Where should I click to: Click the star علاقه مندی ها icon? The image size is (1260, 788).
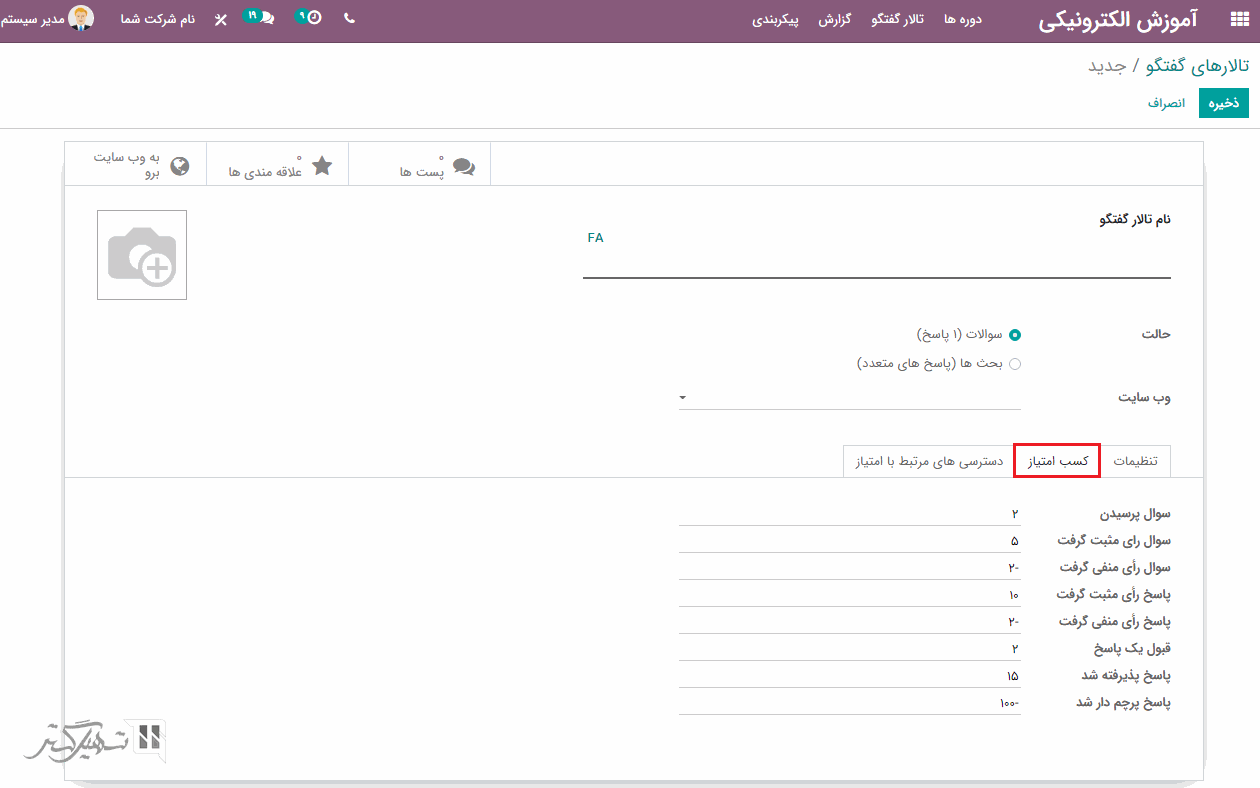tap(322, 166)
